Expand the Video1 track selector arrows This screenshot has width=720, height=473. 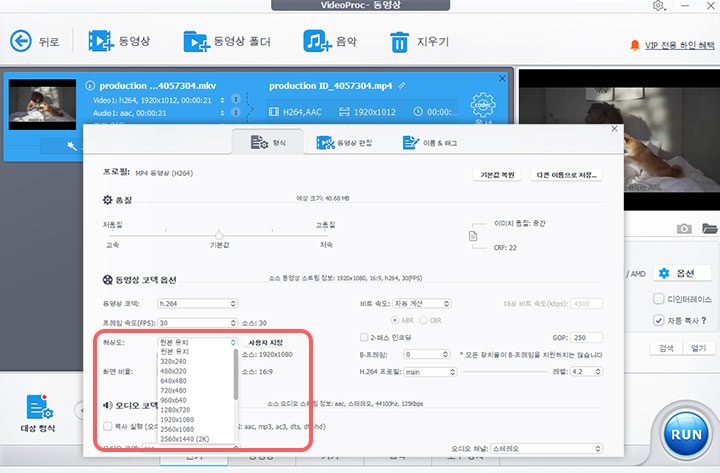222,100
